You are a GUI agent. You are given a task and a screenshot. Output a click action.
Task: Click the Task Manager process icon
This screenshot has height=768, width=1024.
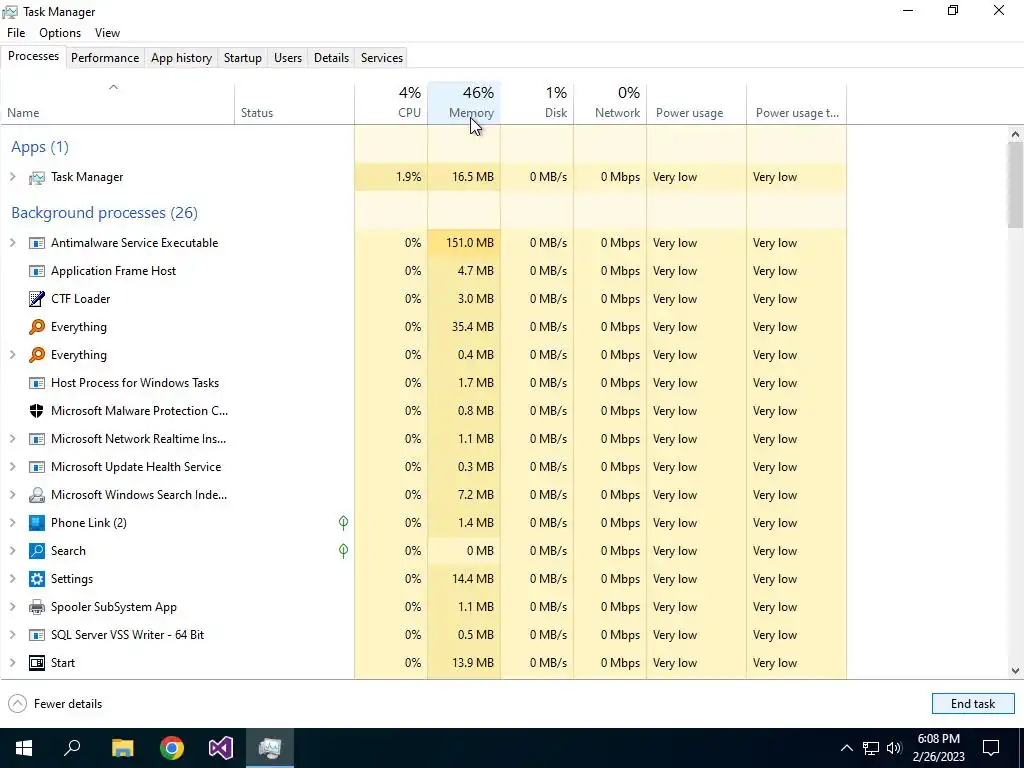(x=37, y=178)
